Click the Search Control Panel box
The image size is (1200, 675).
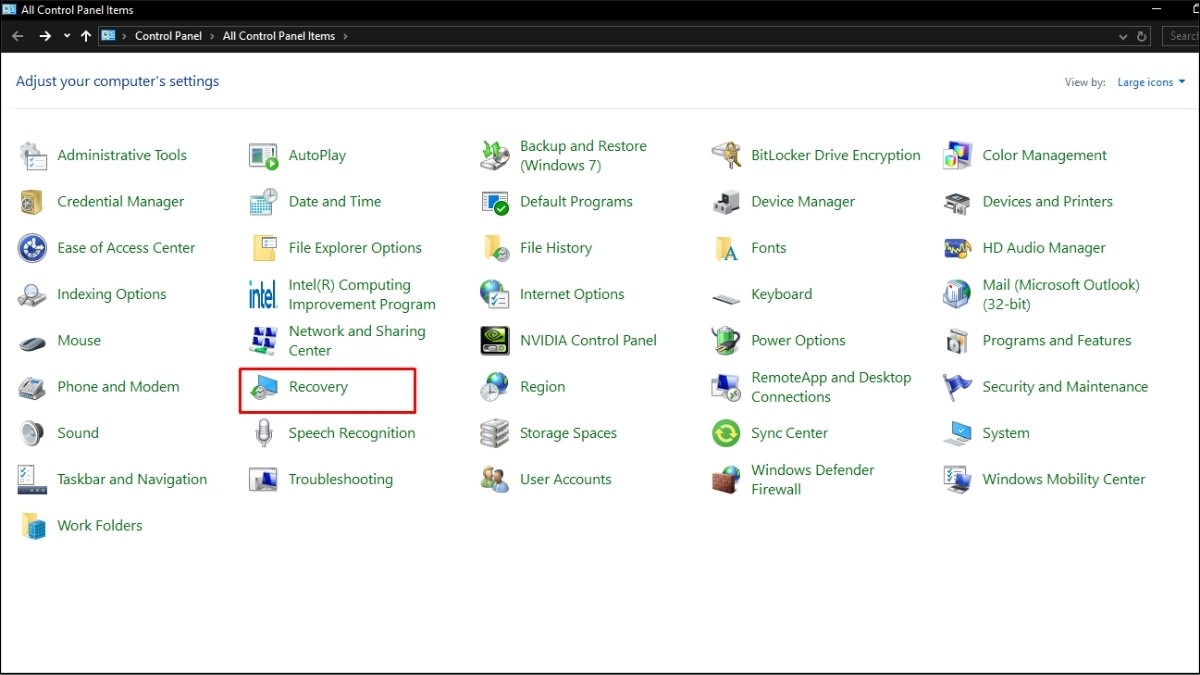1181,36
